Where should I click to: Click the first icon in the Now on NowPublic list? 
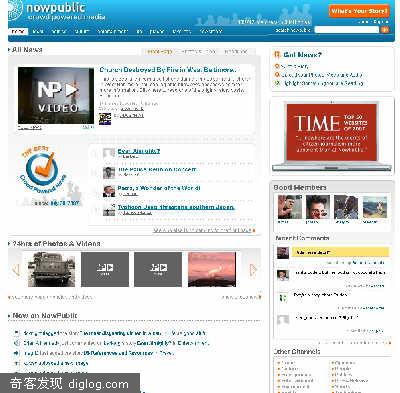pyautogui.click(x=16, y=333)
